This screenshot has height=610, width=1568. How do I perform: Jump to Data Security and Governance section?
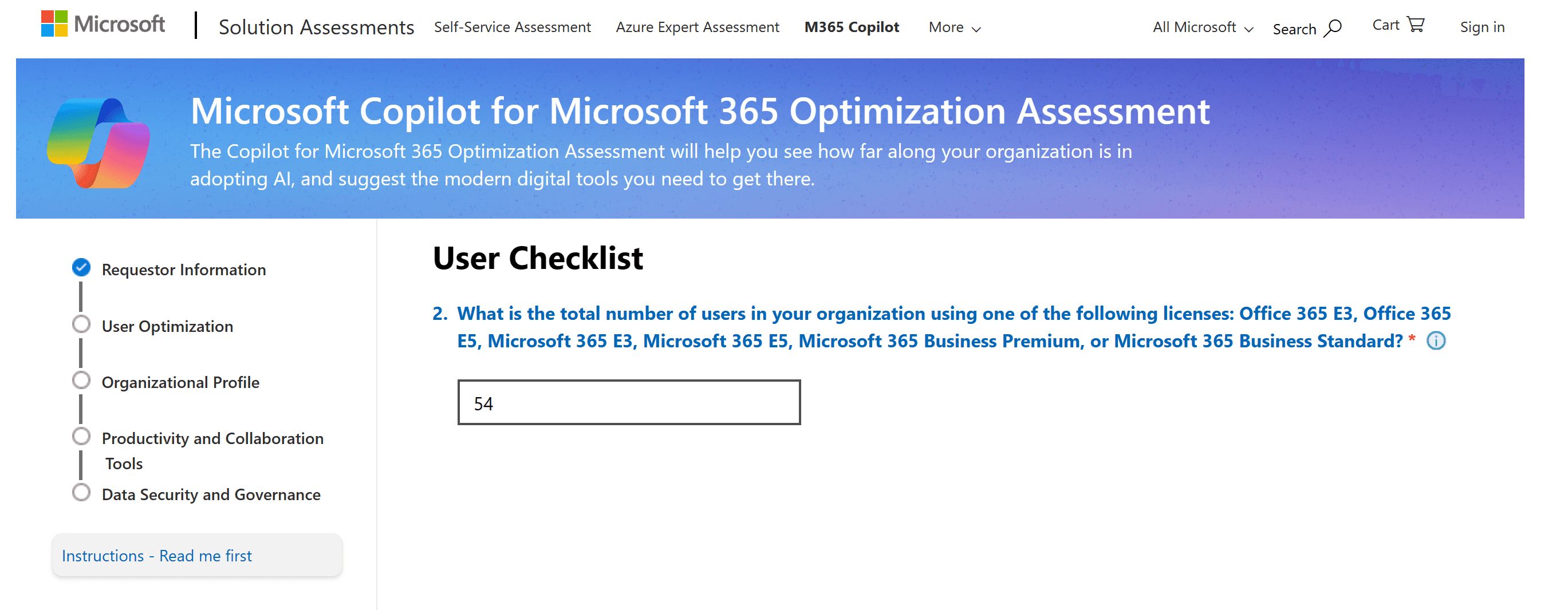tap(211, 494)
